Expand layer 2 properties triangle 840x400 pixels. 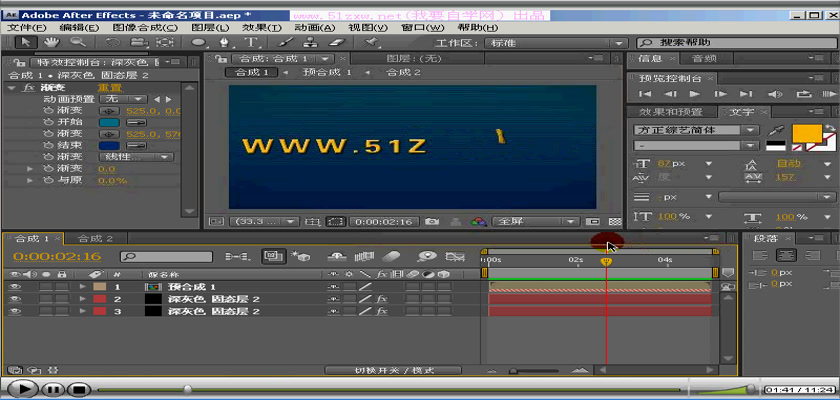[82, 299]
